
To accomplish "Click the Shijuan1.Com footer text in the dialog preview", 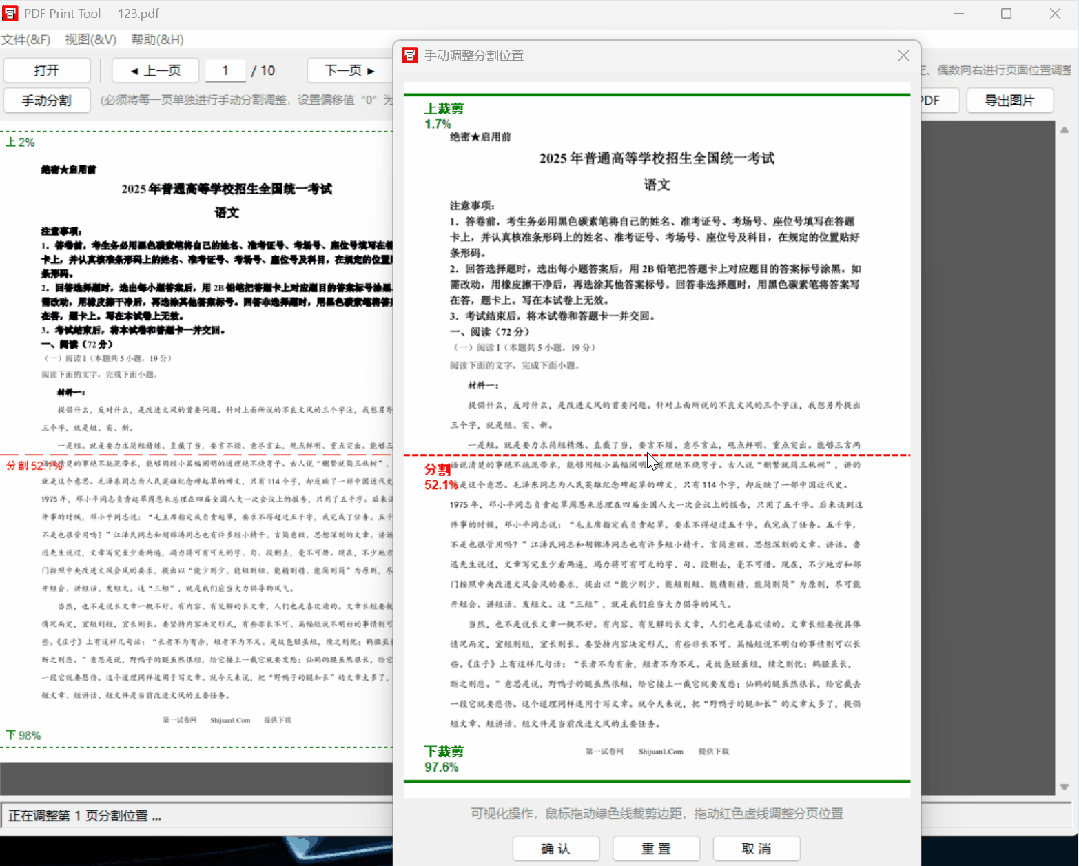I will point(661,751).
